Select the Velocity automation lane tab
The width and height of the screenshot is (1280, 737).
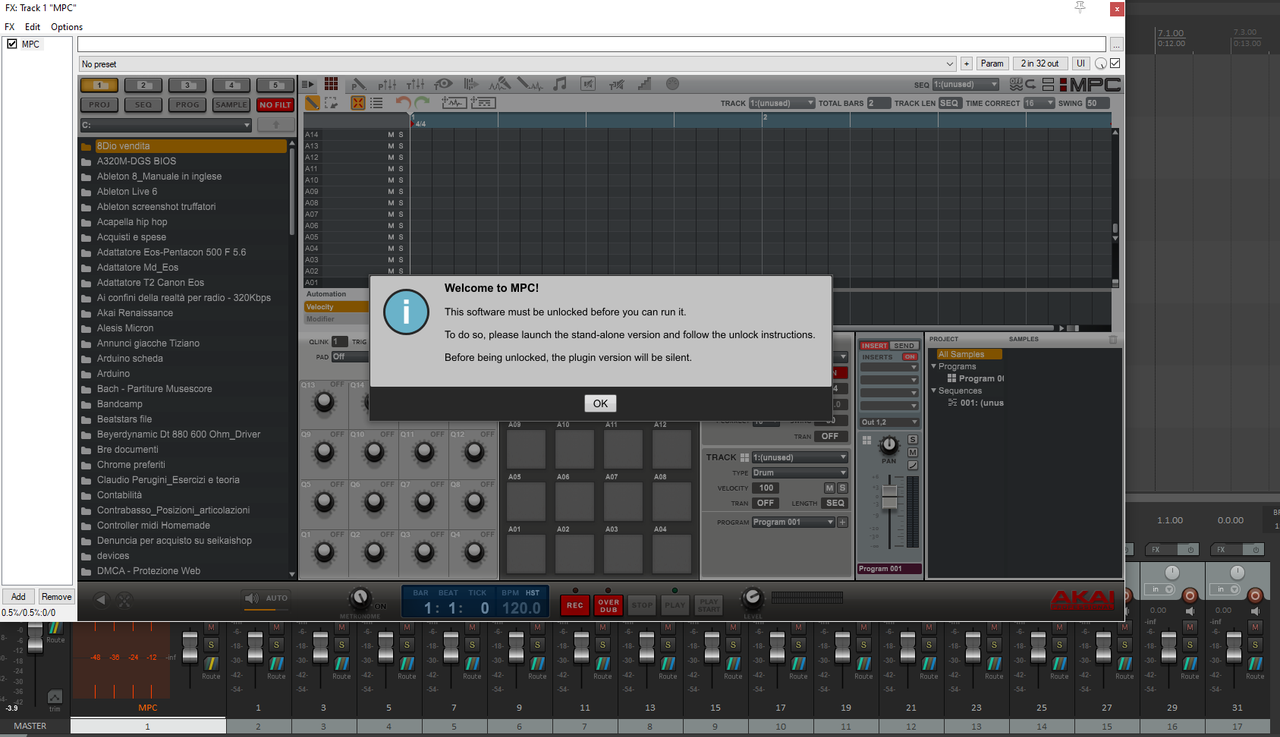point(335,307)
